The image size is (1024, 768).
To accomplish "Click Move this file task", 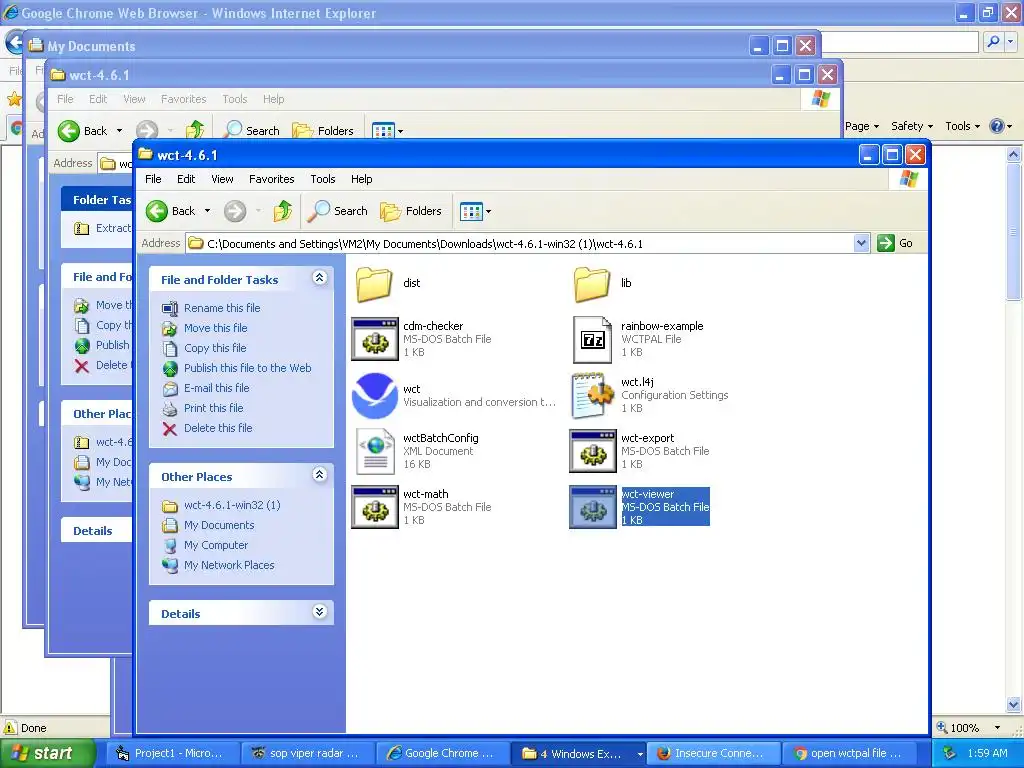I will (216, 328).
